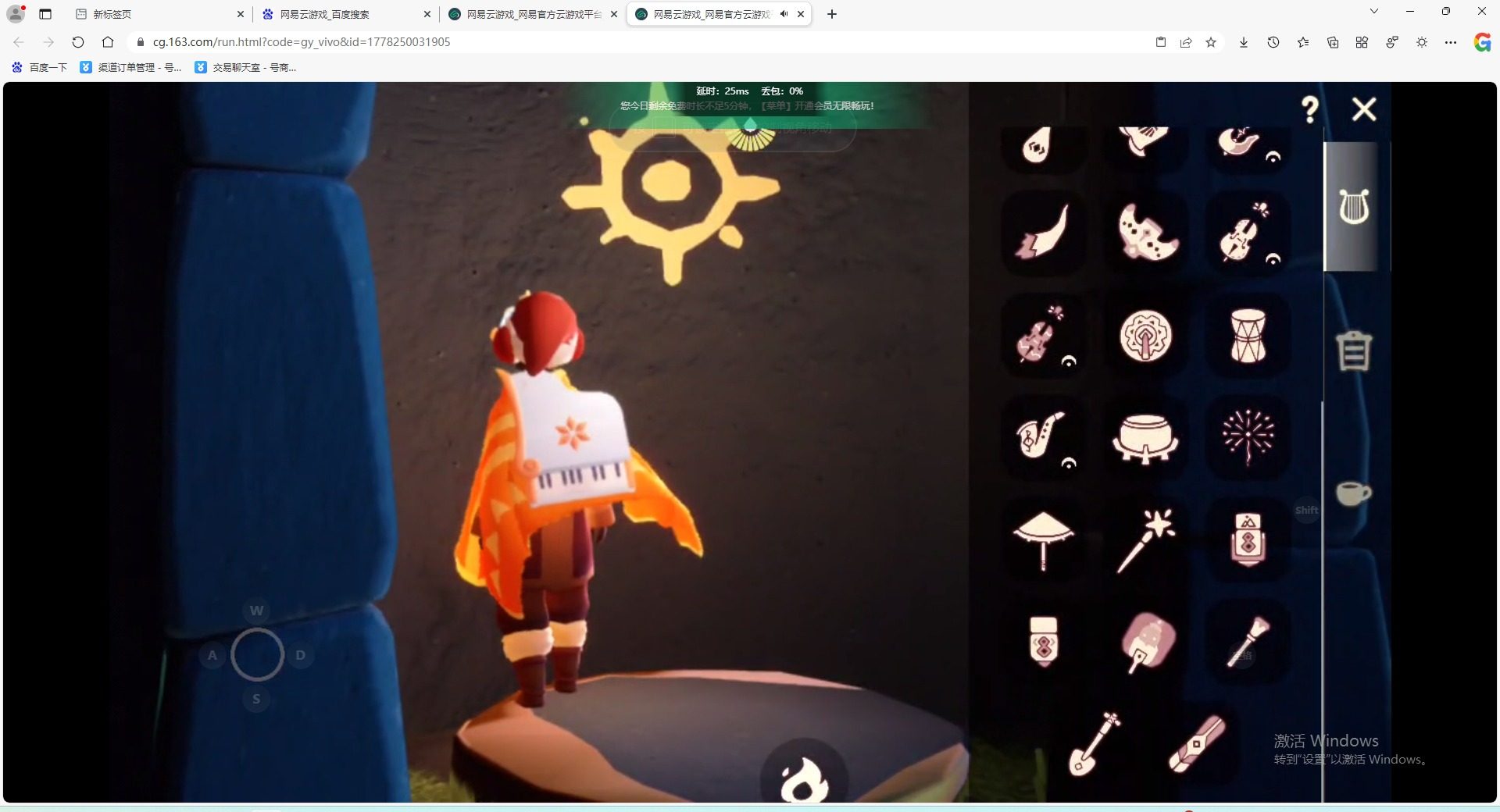The image size is (1500, 812).
Task: Click the Google G sidebar icon
Action: point(1482,42)
